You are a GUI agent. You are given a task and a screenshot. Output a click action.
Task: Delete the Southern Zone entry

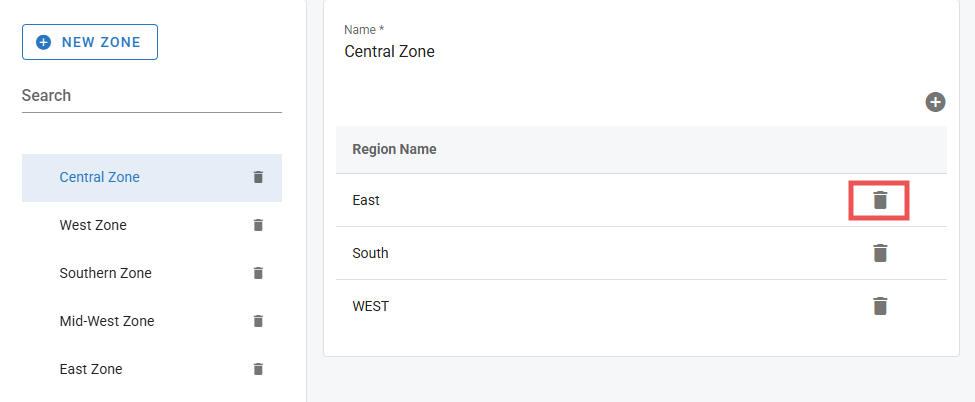(258, 273)
